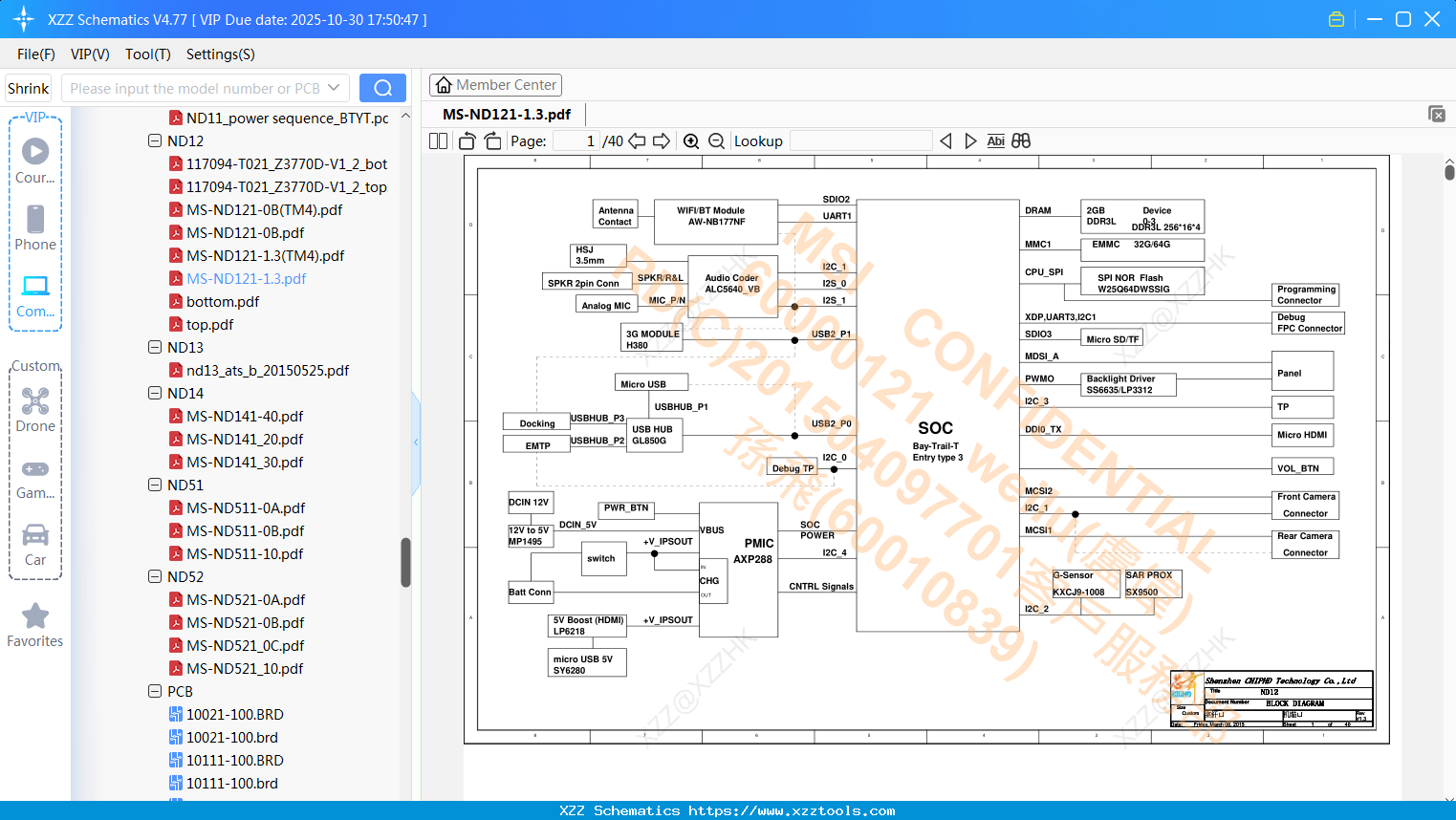Click the Lookup text field
Viewport: 1456px width, 820px height.
tap(861, 141)
